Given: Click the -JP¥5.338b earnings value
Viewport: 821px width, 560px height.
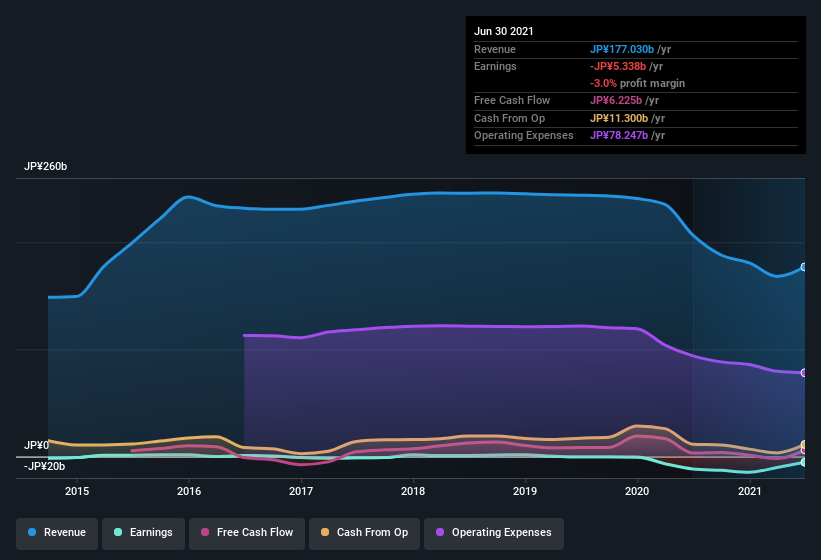Looking at the screenshot, I should (618, 66).
